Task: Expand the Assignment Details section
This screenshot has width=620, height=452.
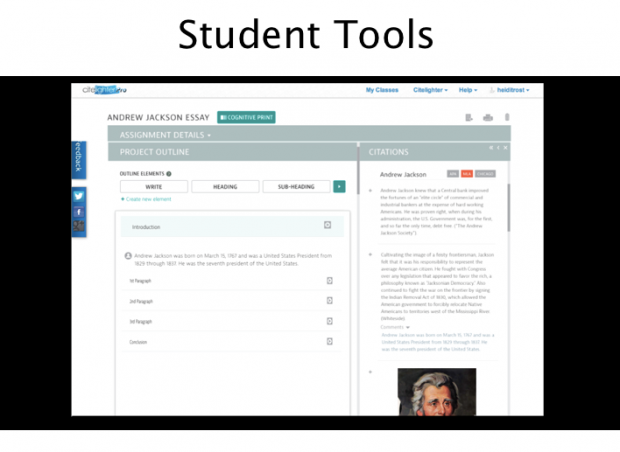Action: pos(165,134)
